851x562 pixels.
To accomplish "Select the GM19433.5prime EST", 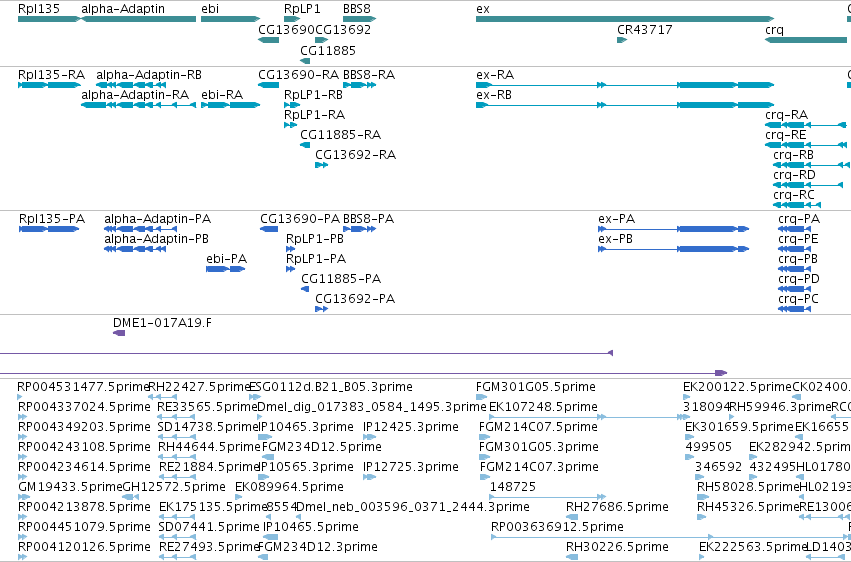I will pos(22,497).
